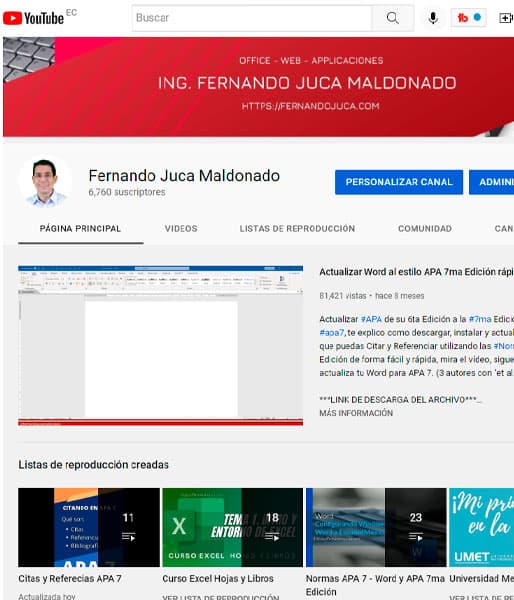This screenshot has width=514, height=600.
Task: Click playlist icon on Normas APA 7 thumbnail
Action: (416, 537)
